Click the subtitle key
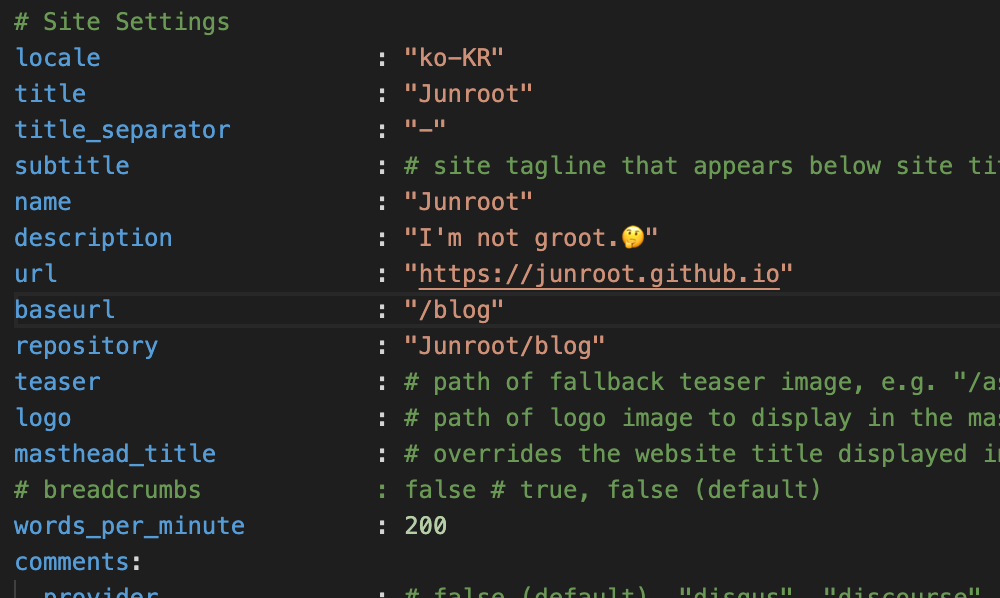 (x=72, y=166)
